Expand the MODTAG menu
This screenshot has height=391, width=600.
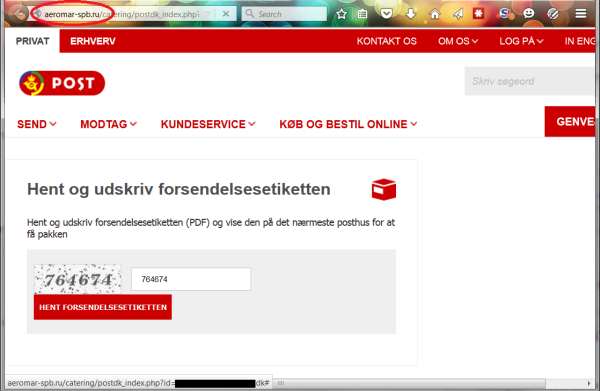[108, 124]
